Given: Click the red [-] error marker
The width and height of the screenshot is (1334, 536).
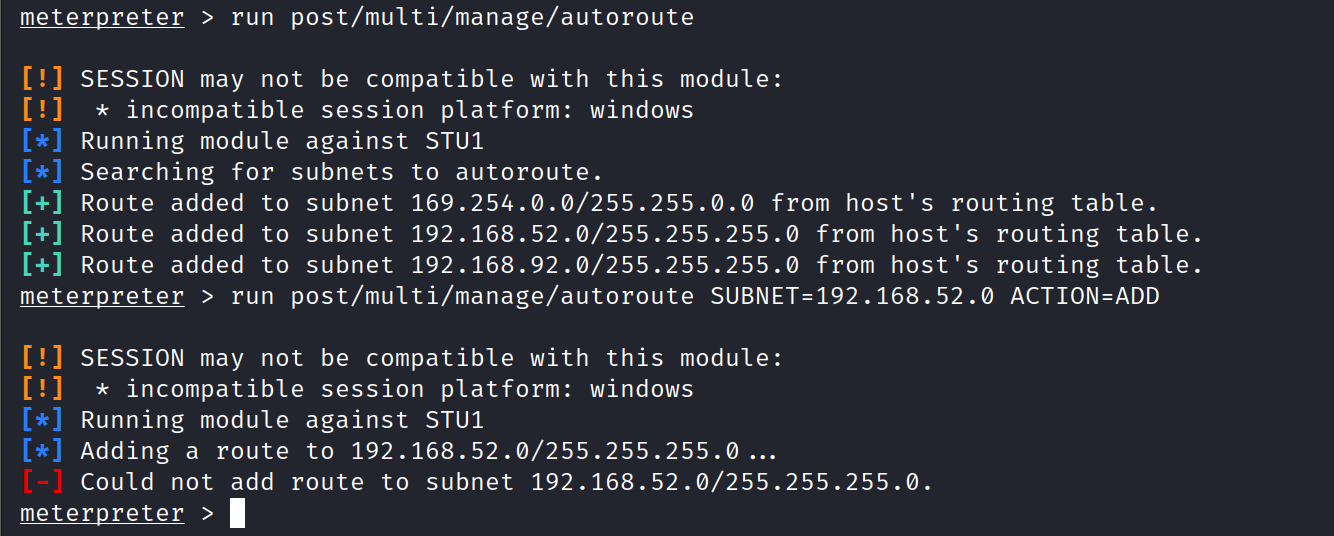Looking at the screenshot, I should click(x=42, y=482).
